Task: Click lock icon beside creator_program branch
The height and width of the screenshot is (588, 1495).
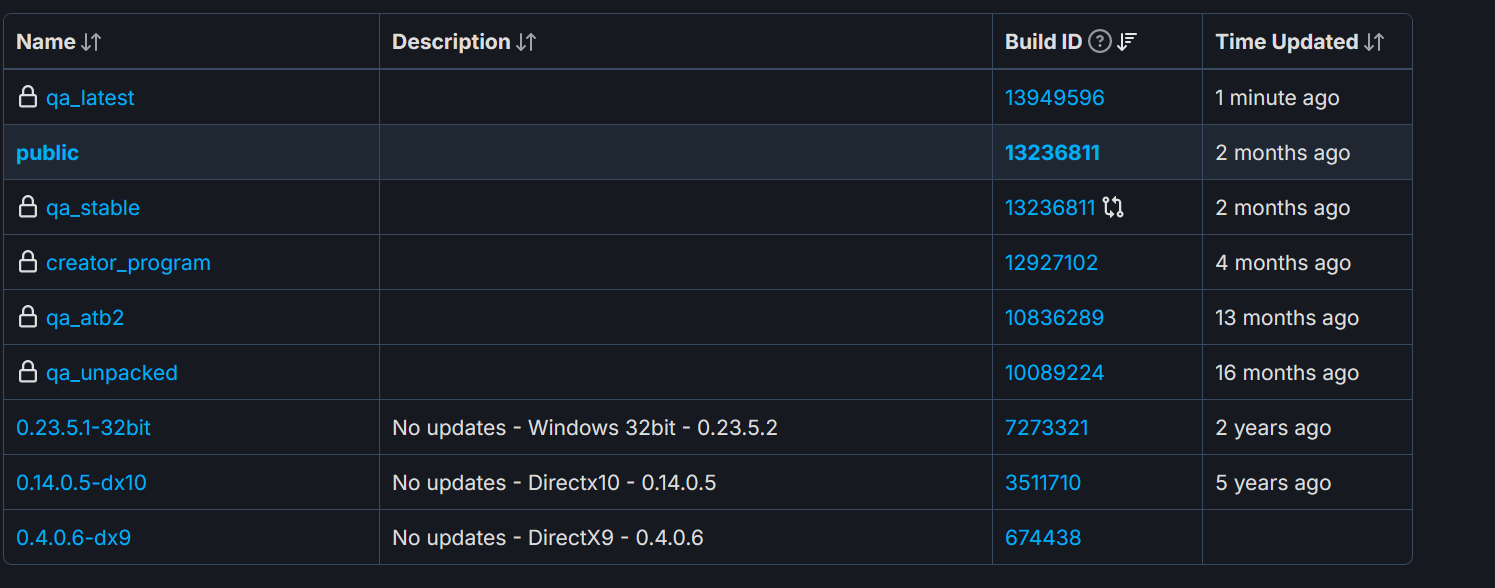Action: 28,263
